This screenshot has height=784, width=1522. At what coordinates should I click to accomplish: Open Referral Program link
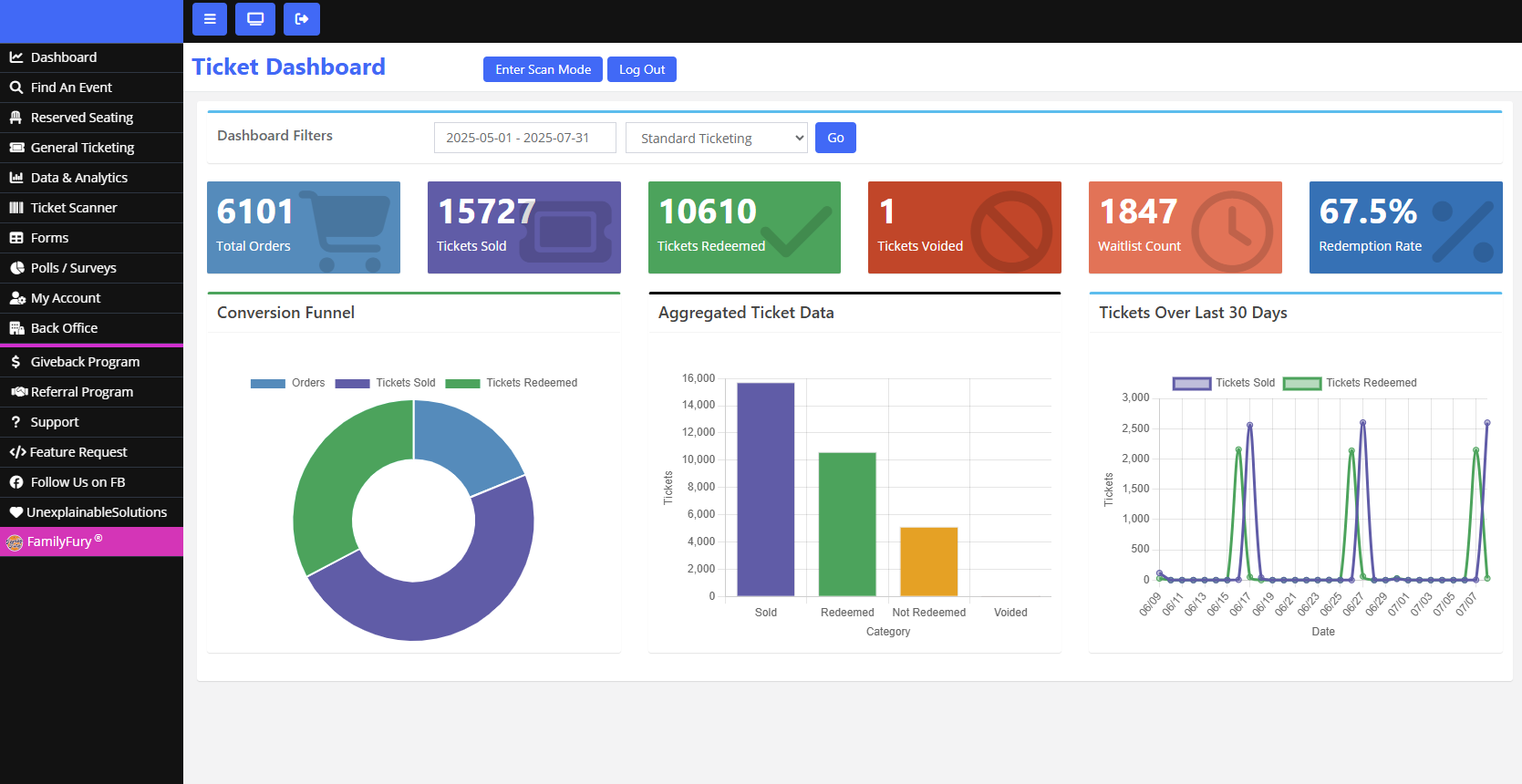[91, 392]
